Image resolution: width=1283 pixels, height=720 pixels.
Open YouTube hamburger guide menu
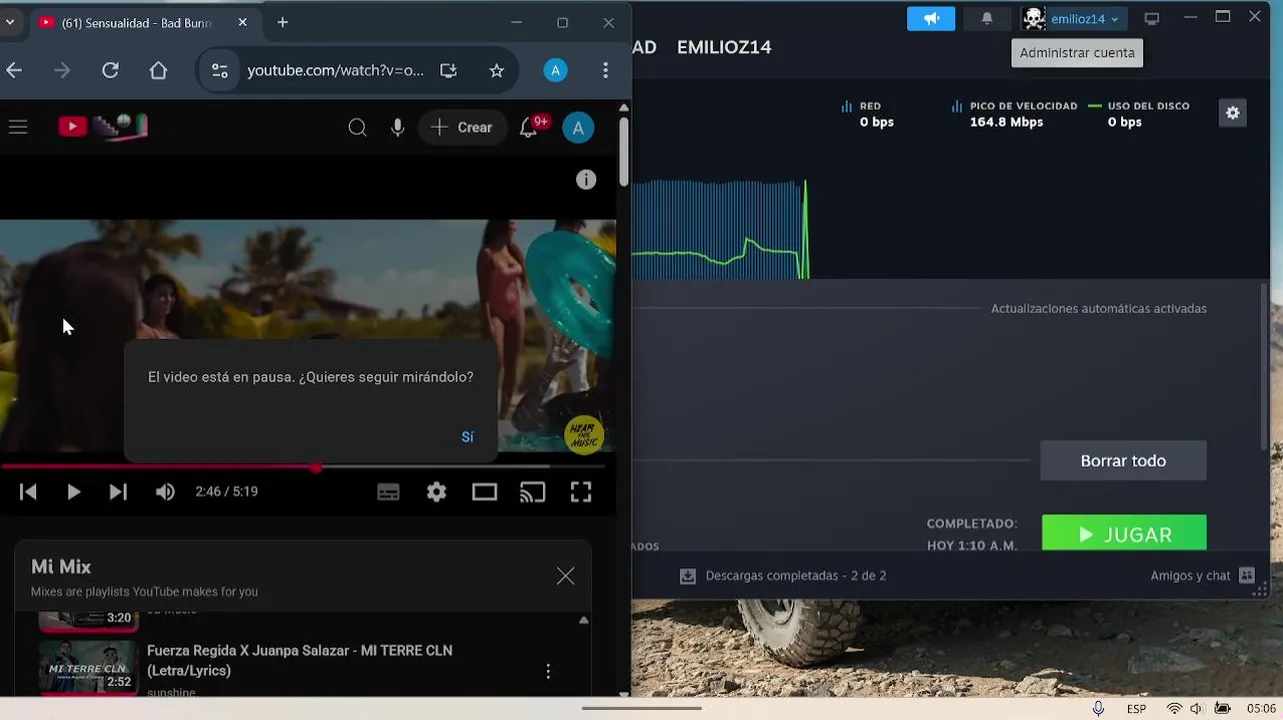18,127
